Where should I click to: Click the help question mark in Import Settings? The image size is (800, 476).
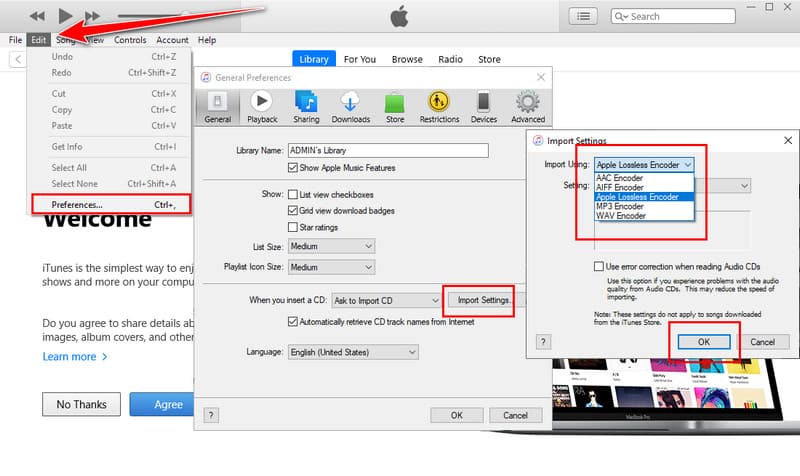543,342
